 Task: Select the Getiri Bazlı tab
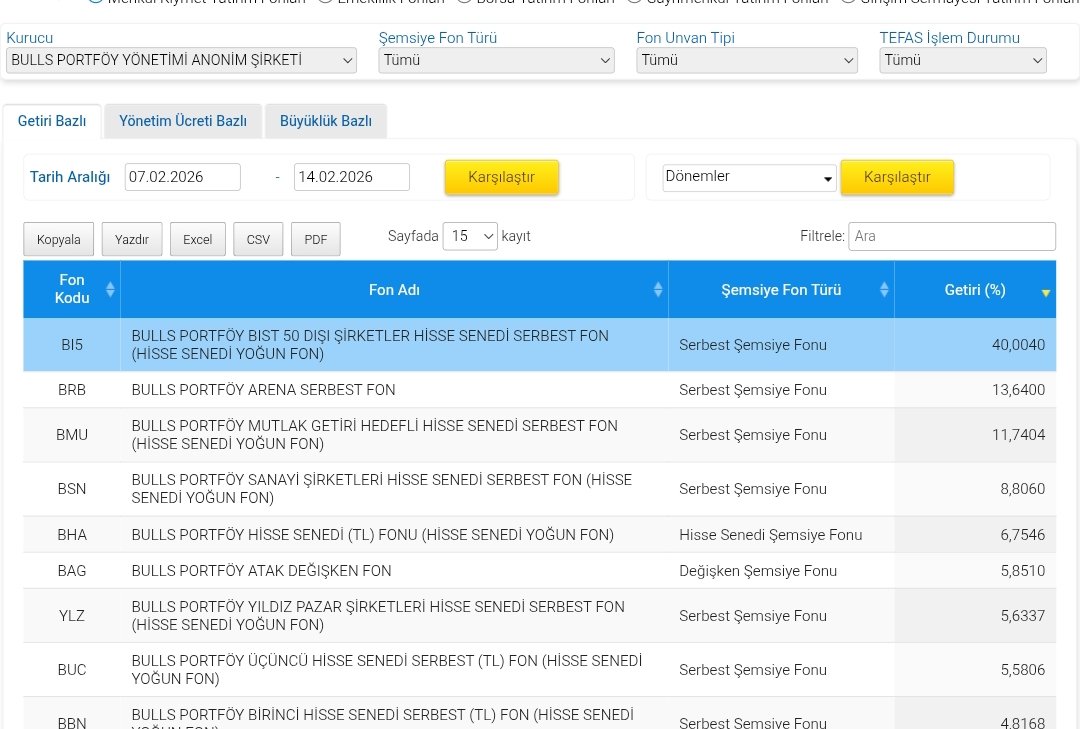click(52, 121)
